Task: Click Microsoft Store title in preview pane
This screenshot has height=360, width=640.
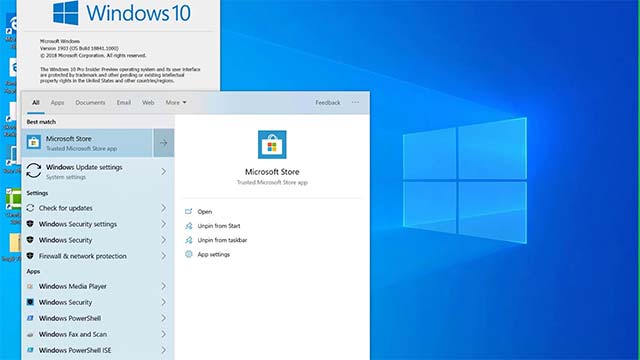Action: pos(272,172)
